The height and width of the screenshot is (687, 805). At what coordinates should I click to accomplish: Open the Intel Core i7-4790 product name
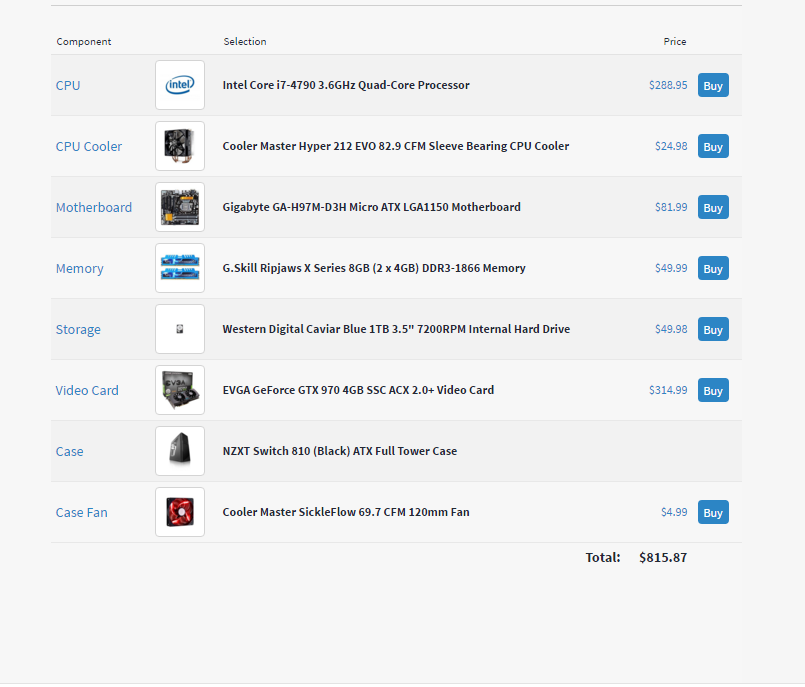click(x=346, y=85)
